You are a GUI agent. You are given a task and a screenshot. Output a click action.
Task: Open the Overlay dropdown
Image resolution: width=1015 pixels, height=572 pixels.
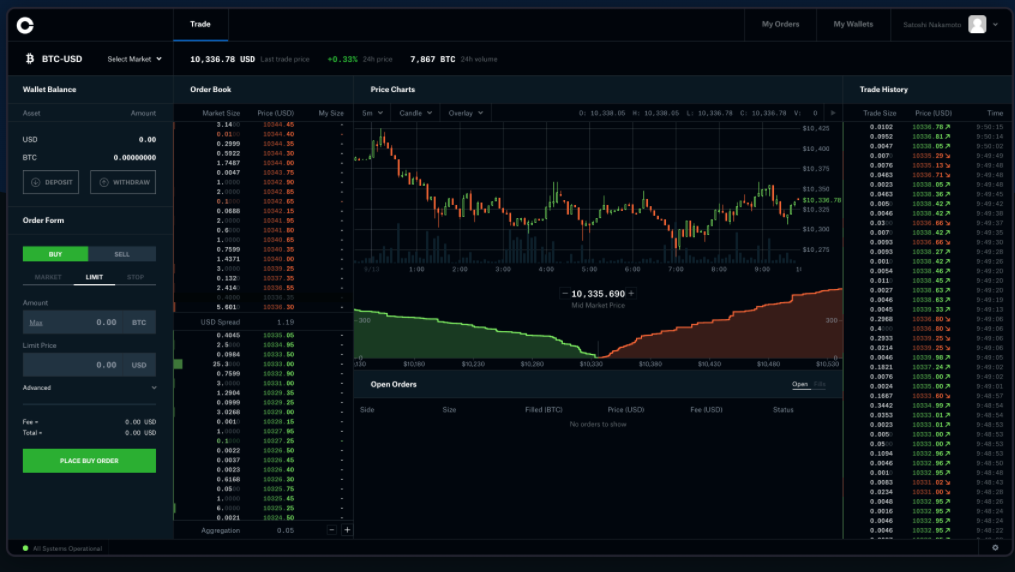(465, 113)
